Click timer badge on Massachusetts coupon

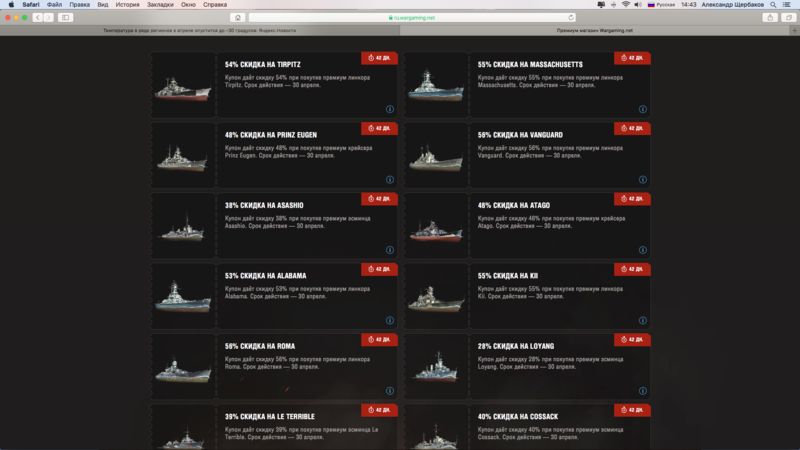pyautogui.click(x=632, y=58)
